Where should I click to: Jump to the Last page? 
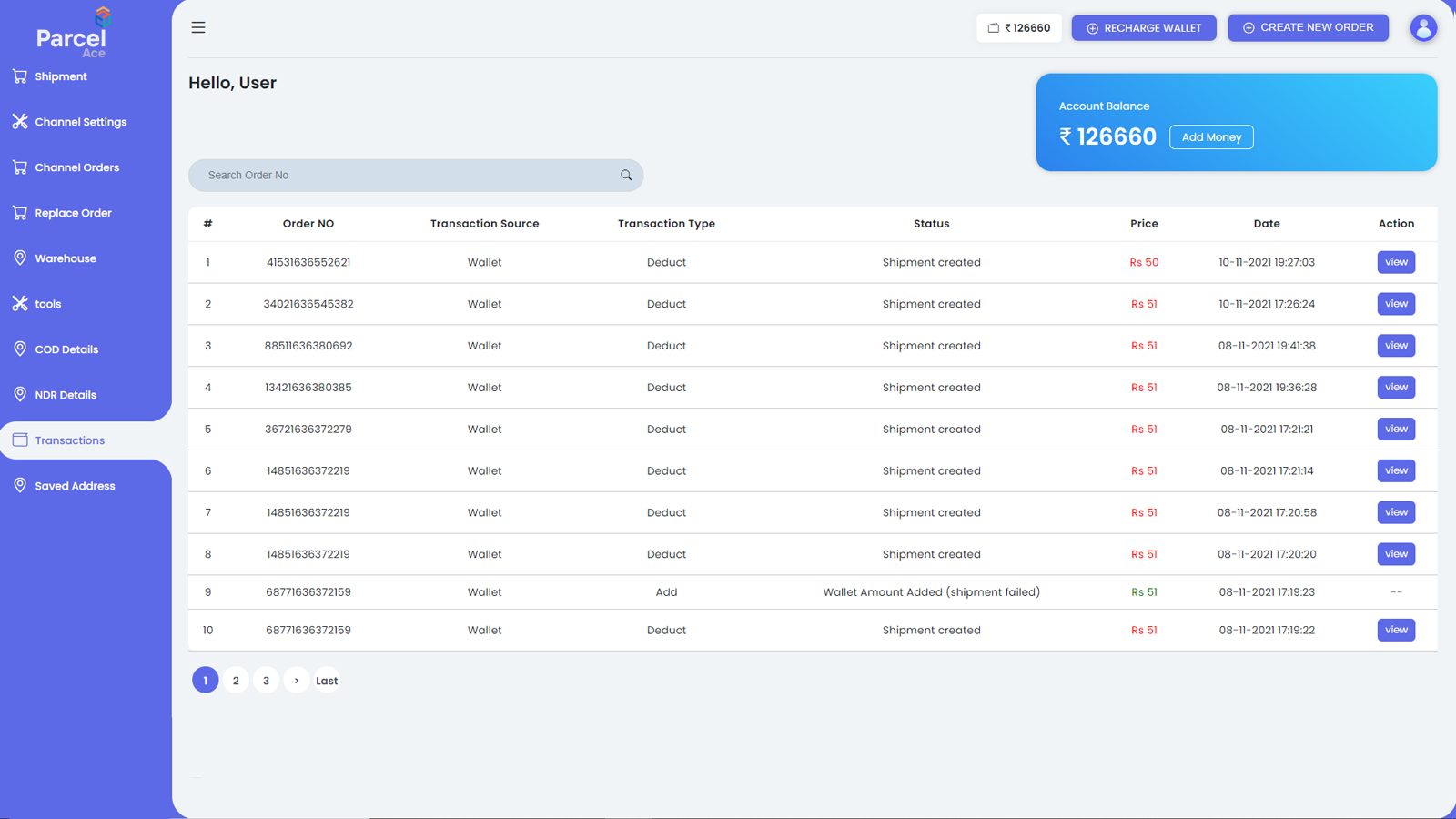pos(327,681)
